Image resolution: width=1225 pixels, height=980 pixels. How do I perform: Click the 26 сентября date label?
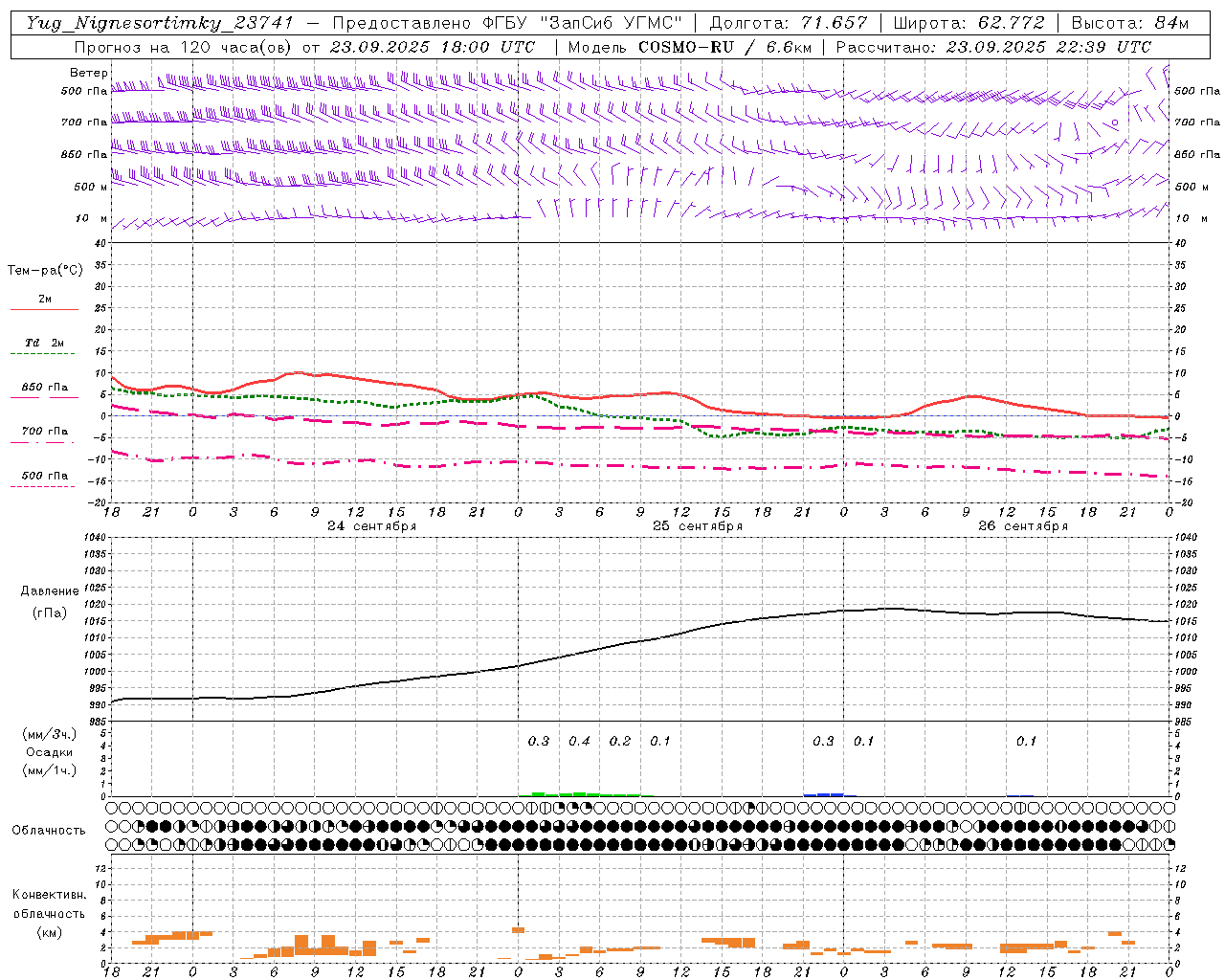1023,526
